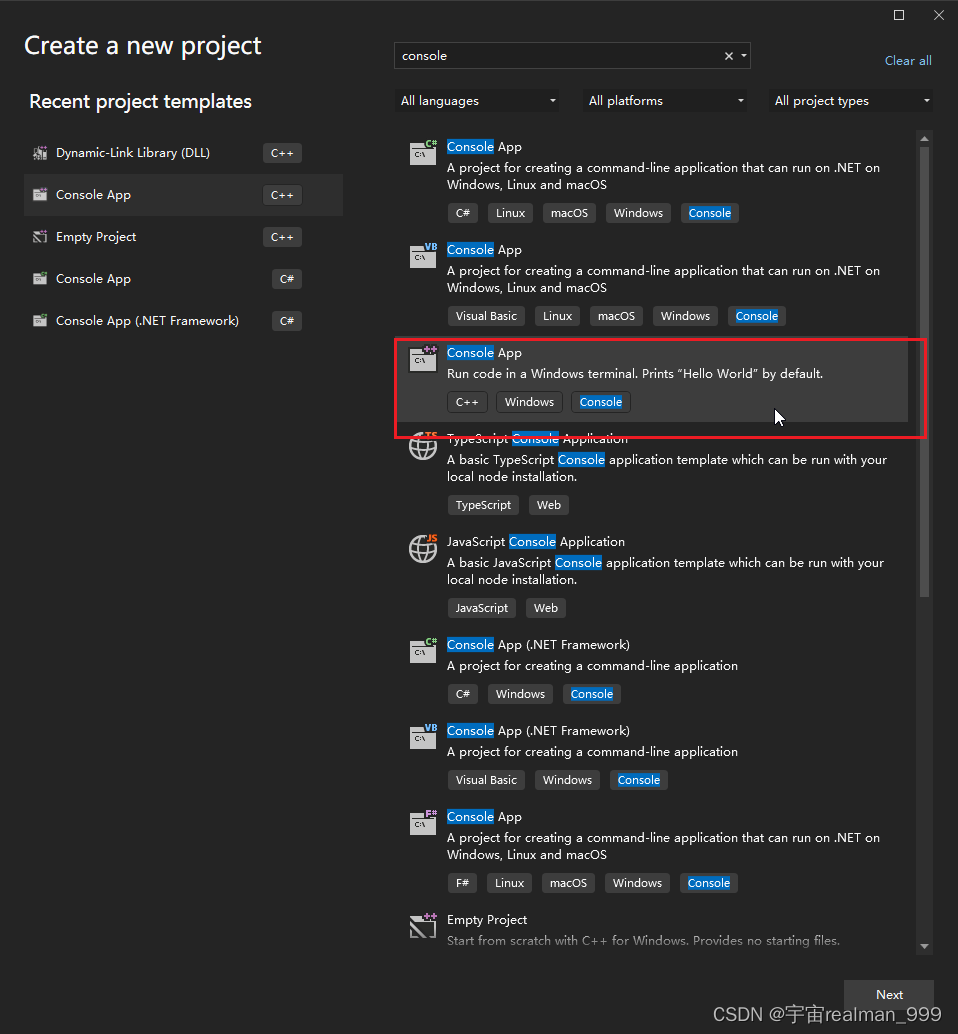Image resolution: width=958 pixels, height=1034 pixels.
Task: Open the All platforms filter dropdown
Action: [665, 101]
